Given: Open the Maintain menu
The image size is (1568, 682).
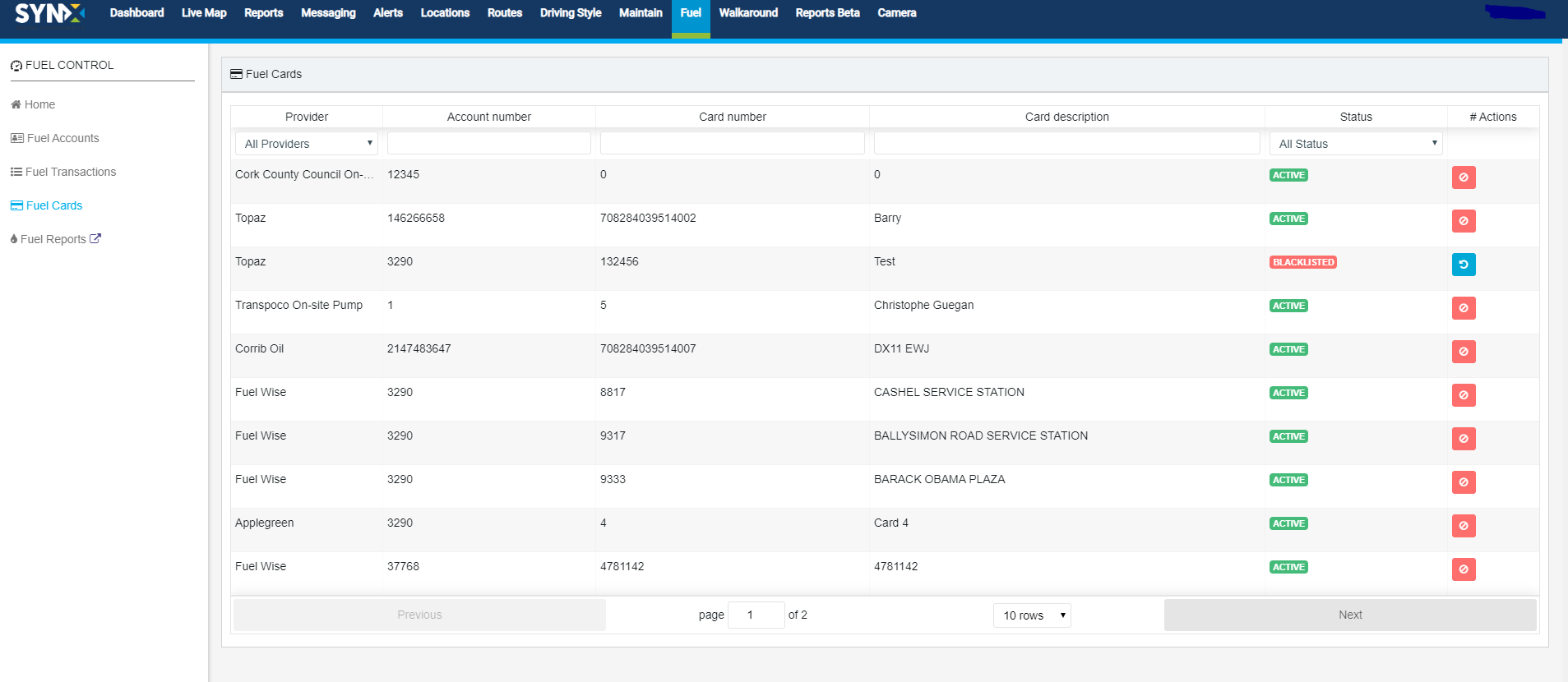Looking at the screenshot, I should (641, 13).
